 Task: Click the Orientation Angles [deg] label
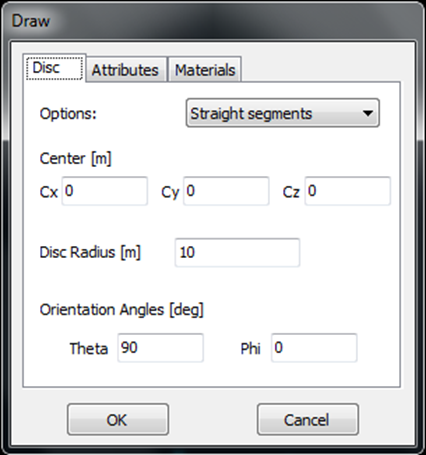point(122,310)
